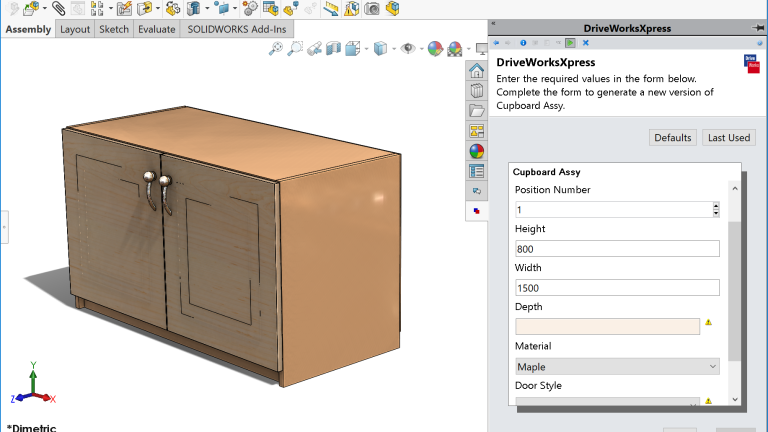Click the Zoom to Fit icon
Screen dimensions: 768x432
[276, 48]
